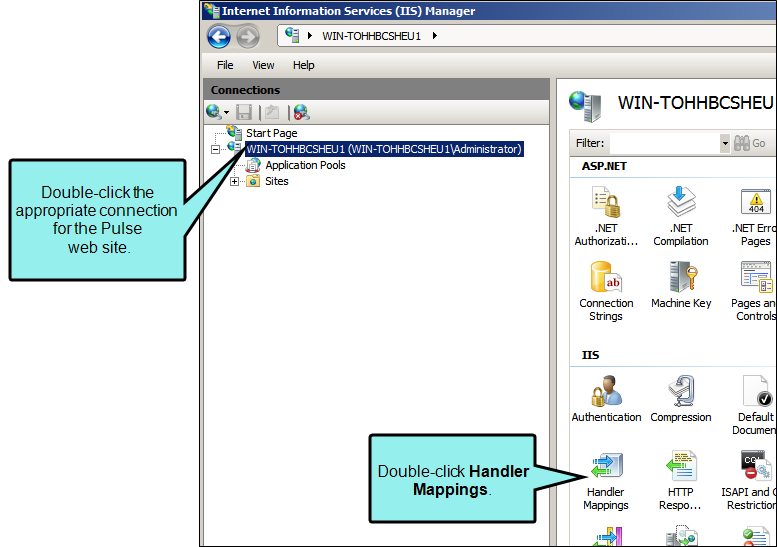Click WIN-TOHHBCSHEU1 in the address bar
The image size is (777, 547).
371,36
